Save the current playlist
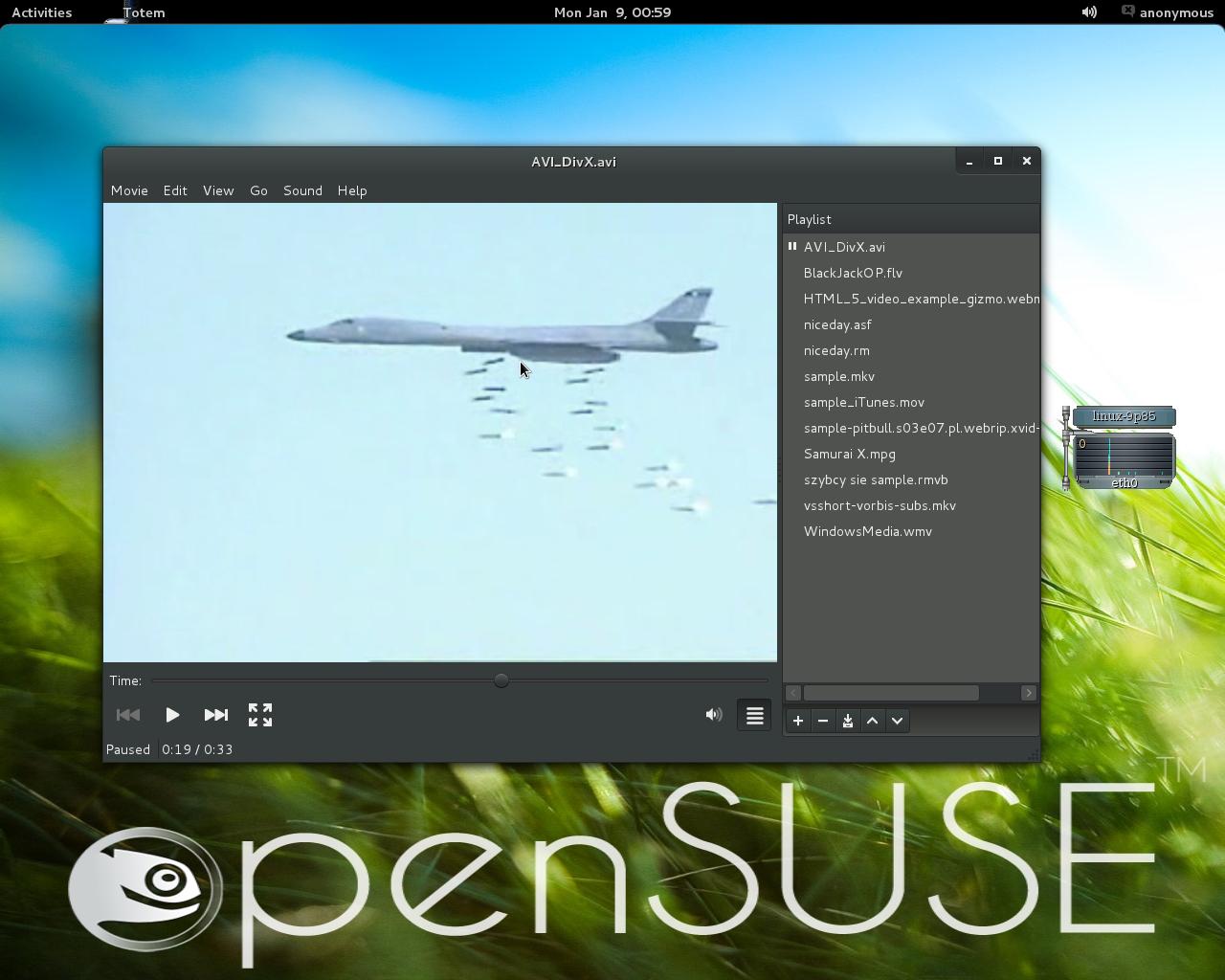Viewport: 1225px width, 980px height. click(848, 721)
